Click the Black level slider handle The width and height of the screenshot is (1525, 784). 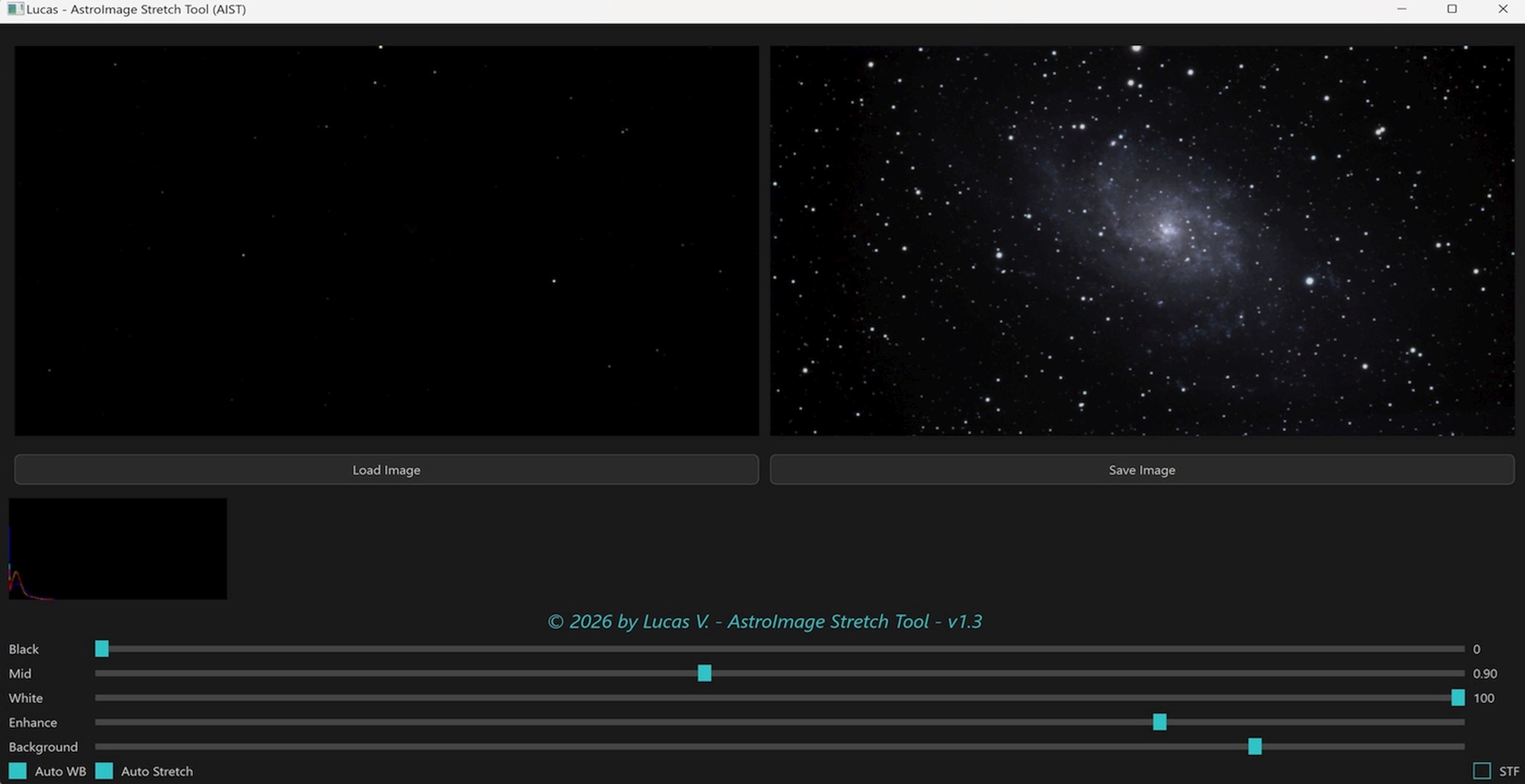tap(102, 648)
